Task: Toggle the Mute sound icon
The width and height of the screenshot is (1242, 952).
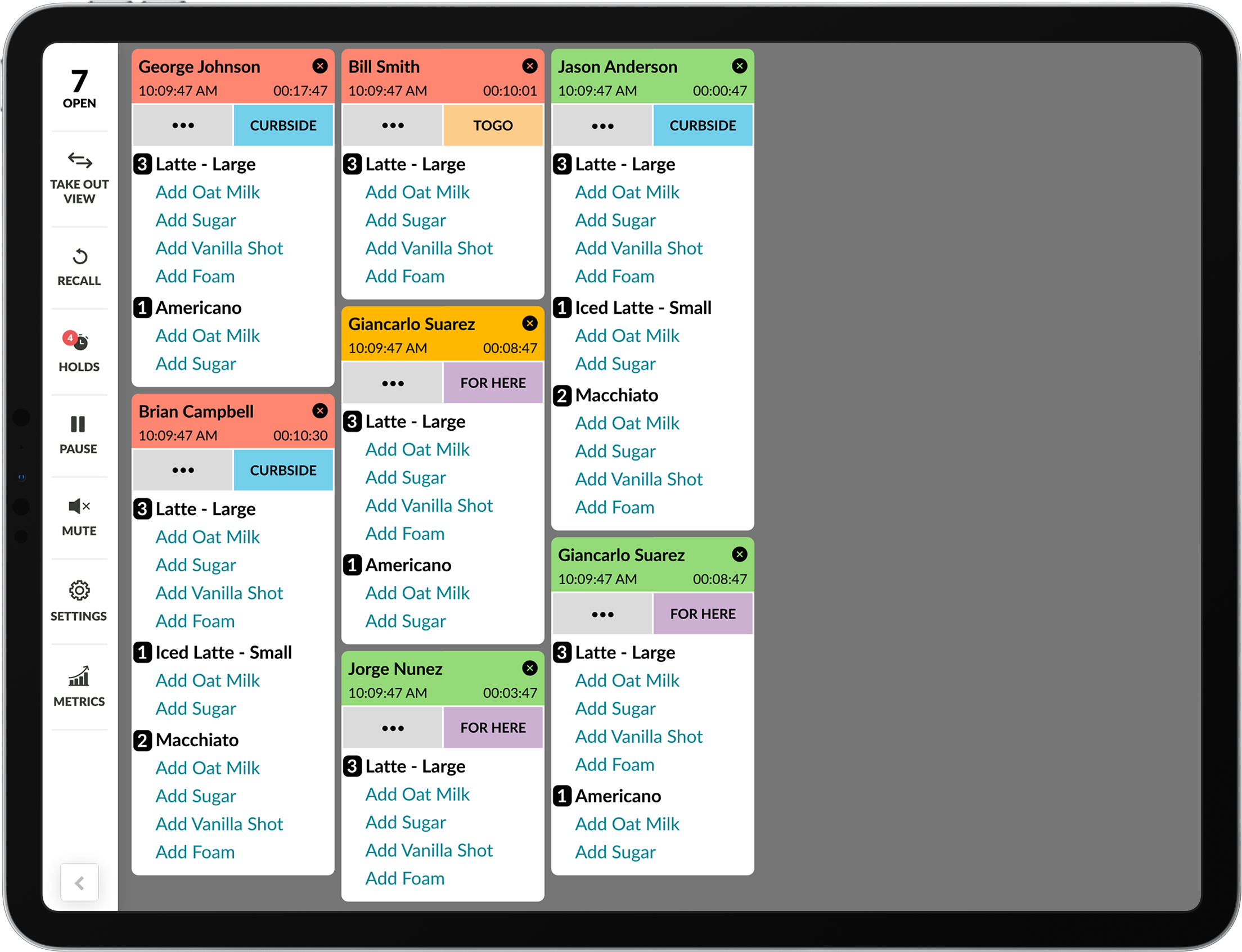Action: click(x=79, y=516)
